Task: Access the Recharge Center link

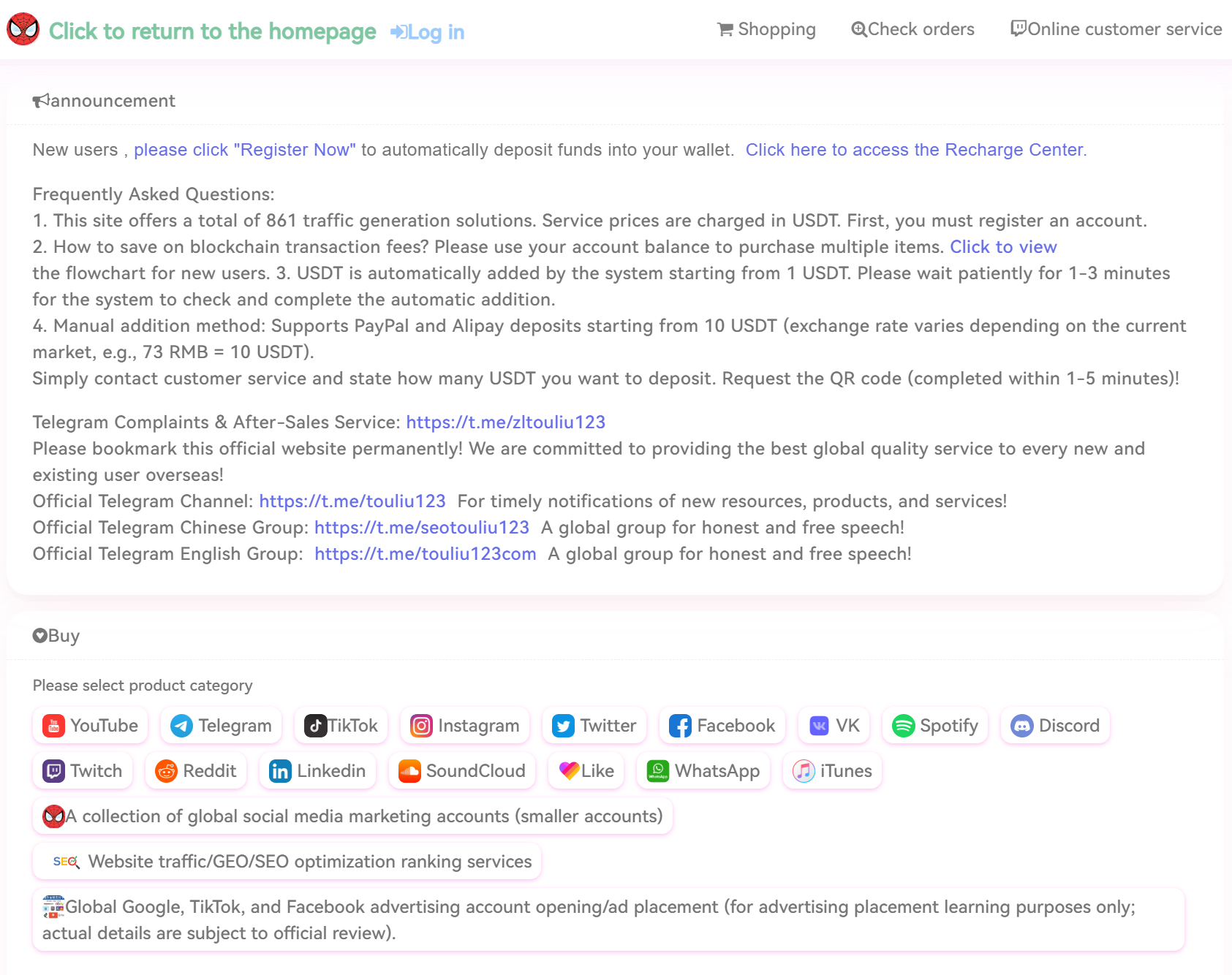Action: coord(915,150)
